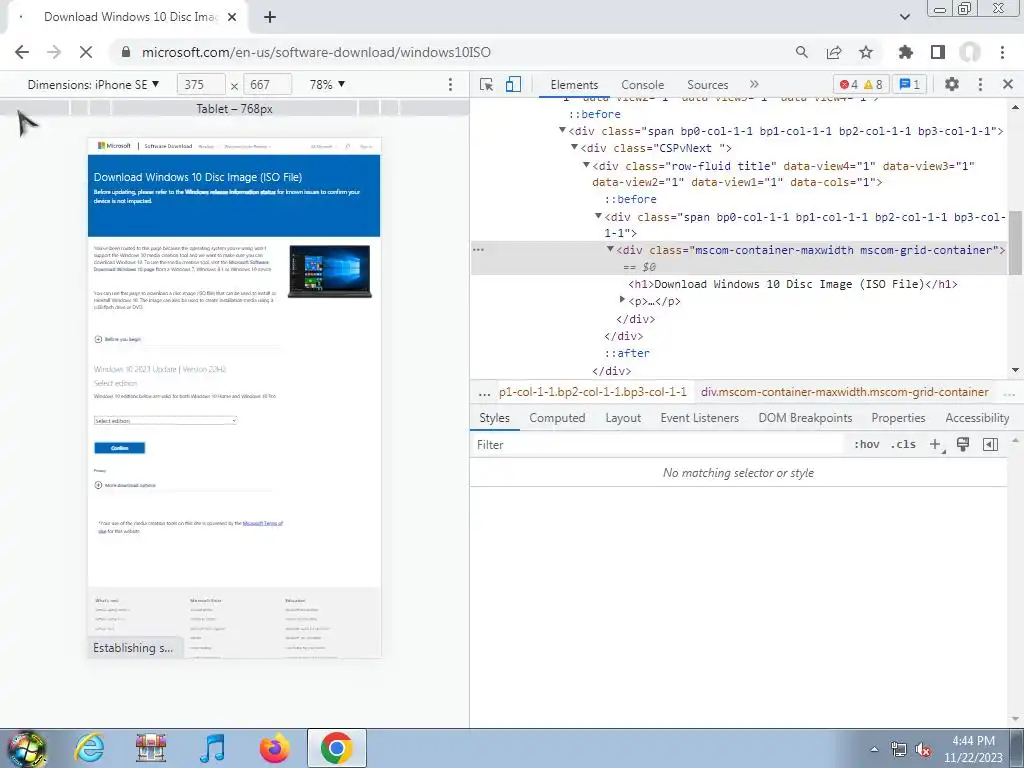Bookmark this page with the star icon
The image size is (1024, 768).
[866, 52]
